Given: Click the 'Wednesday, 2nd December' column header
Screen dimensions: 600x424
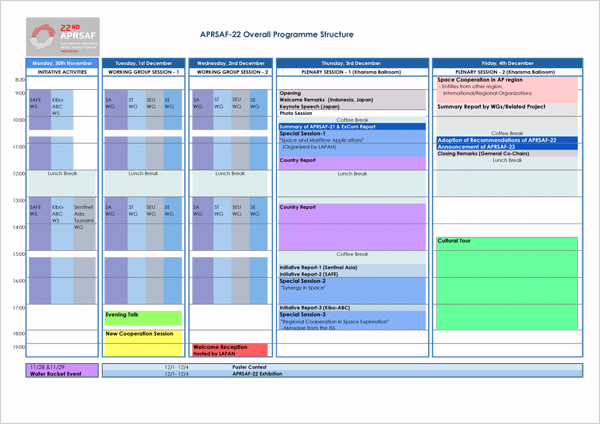Looking at the screenshot, I should point(231,63).
